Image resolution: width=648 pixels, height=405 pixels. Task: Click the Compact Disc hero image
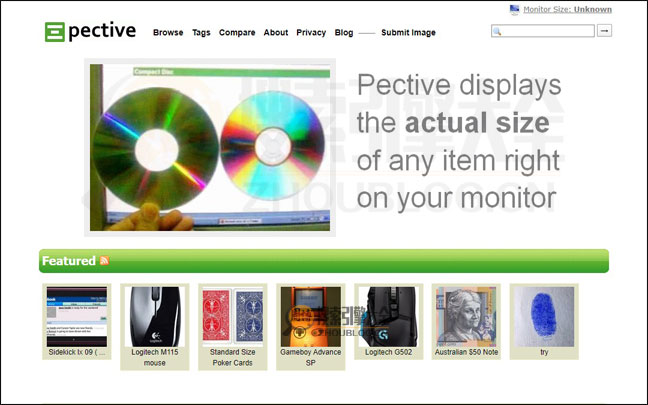(x=210, y=148)
